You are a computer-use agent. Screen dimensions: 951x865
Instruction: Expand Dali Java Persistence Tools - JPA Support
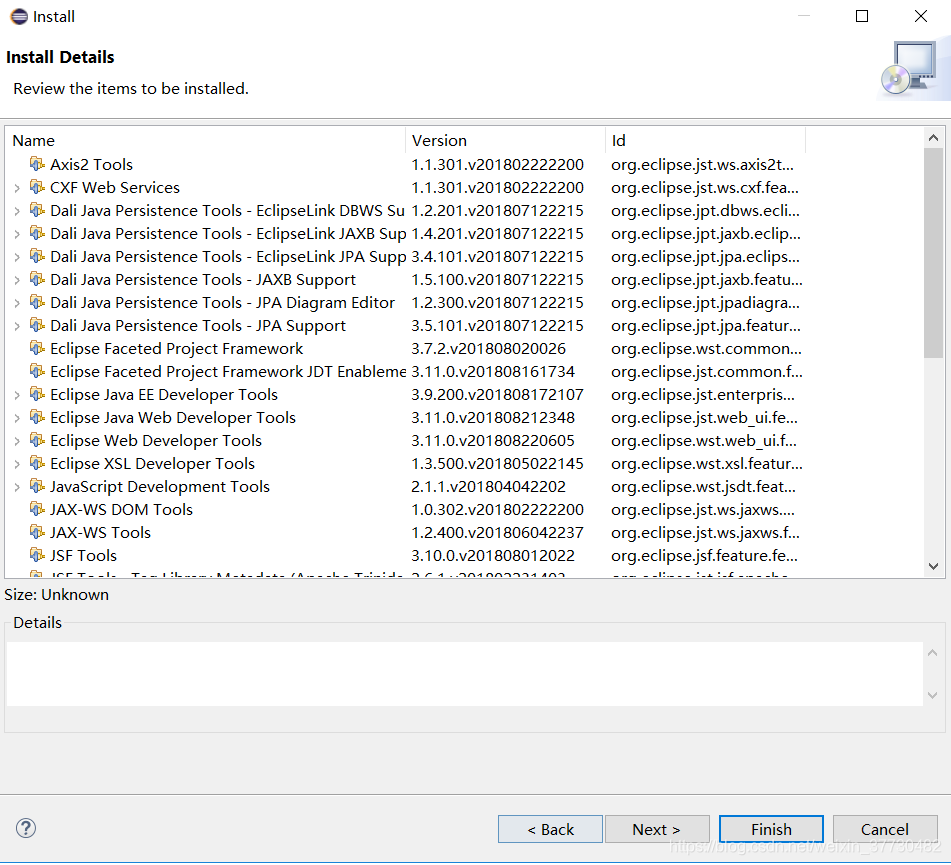pyautogui.click(x=17, y=326)
